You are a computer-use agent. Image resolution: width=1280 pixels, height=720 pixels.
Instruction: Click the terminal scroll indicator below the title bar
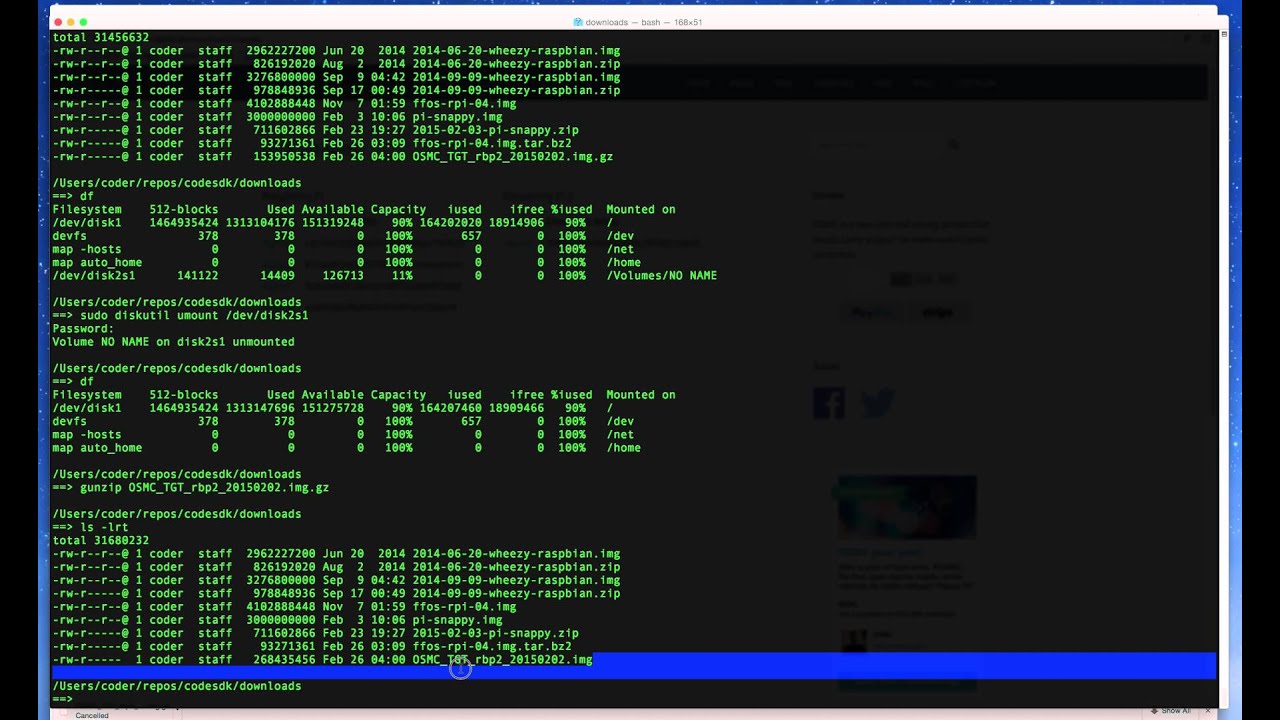tap(1224, 35)
